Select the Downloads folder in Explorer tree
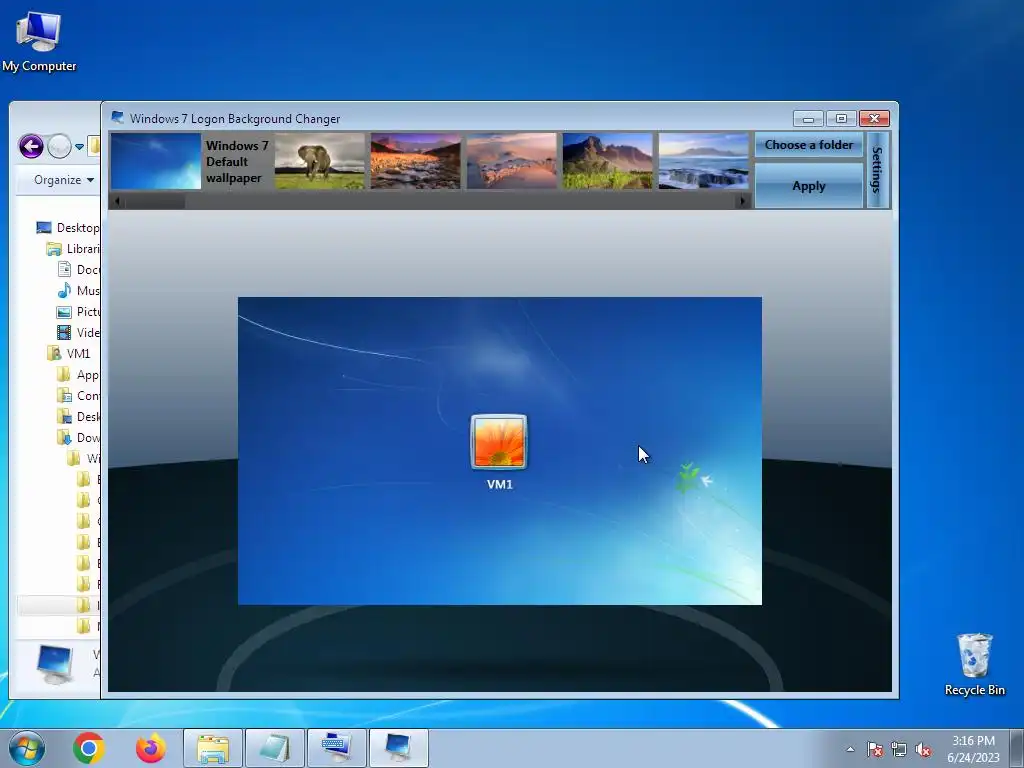 pyautogui.click(x=79, y=438)
